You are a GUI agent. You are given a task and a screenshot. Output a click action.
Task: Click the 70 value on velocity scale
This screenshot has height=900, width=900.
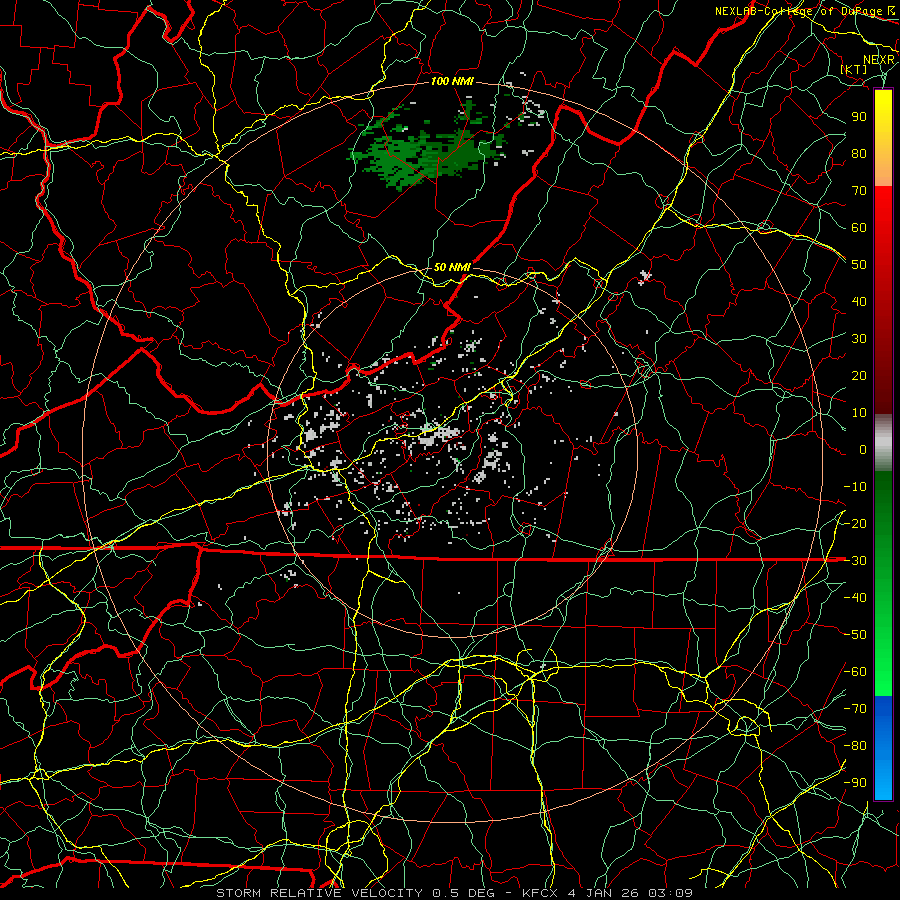pos(859,191)
